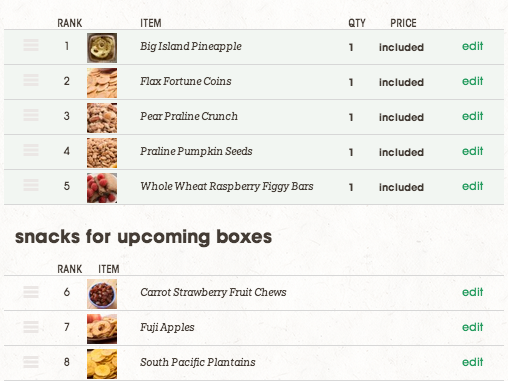Open the Flax Fortune Coins snack photo
Screen dimensions: 508x381
pos(102,83)
